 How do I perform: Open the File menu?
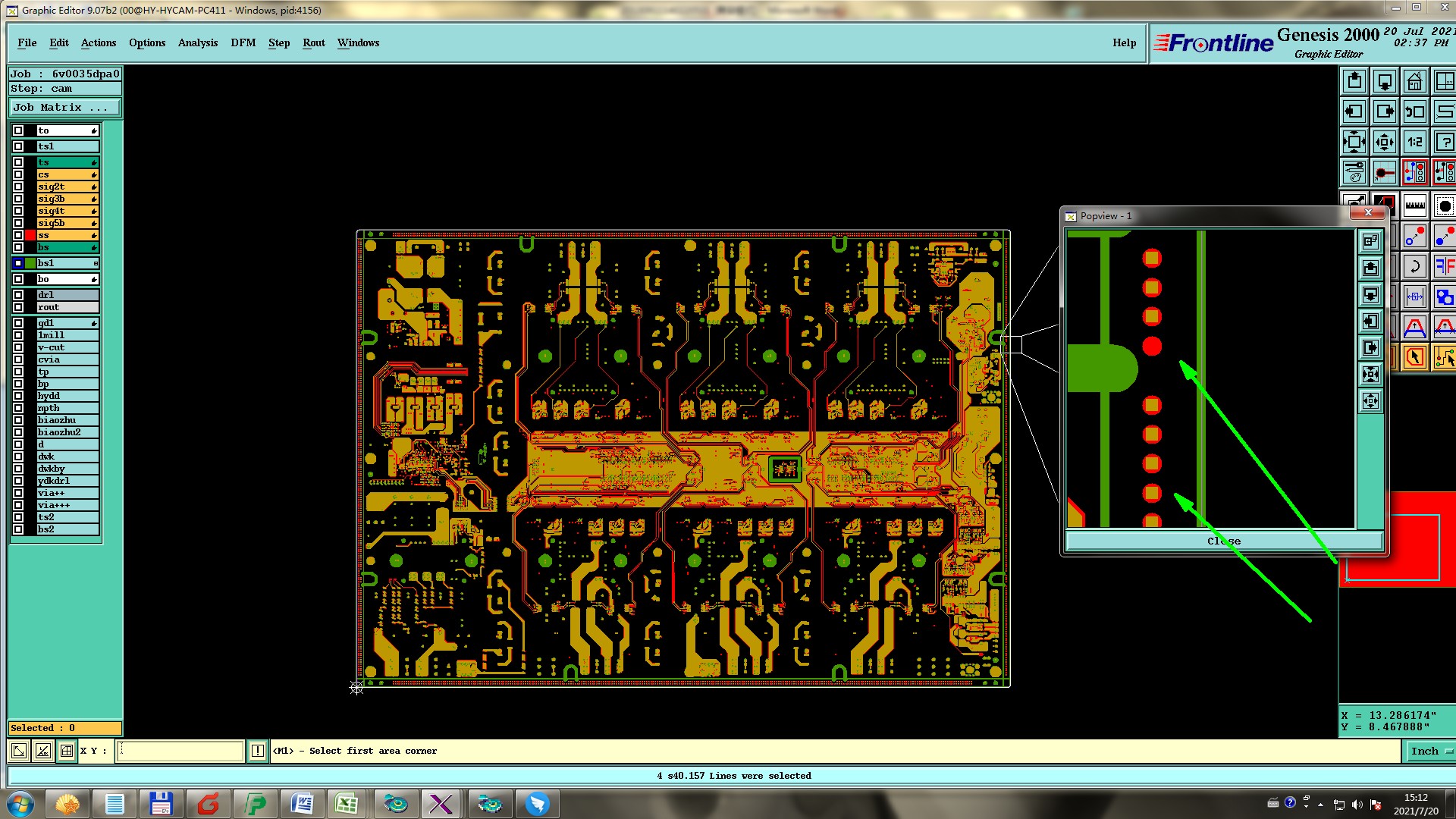click(27, 43)
